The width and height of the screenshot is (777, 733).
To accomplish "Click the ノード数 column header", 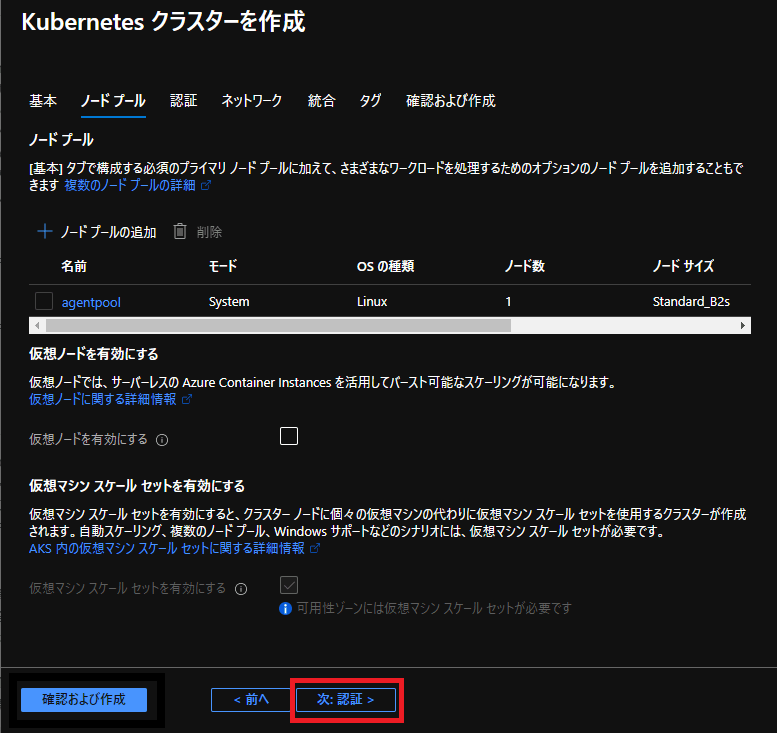I will [525, 266].
